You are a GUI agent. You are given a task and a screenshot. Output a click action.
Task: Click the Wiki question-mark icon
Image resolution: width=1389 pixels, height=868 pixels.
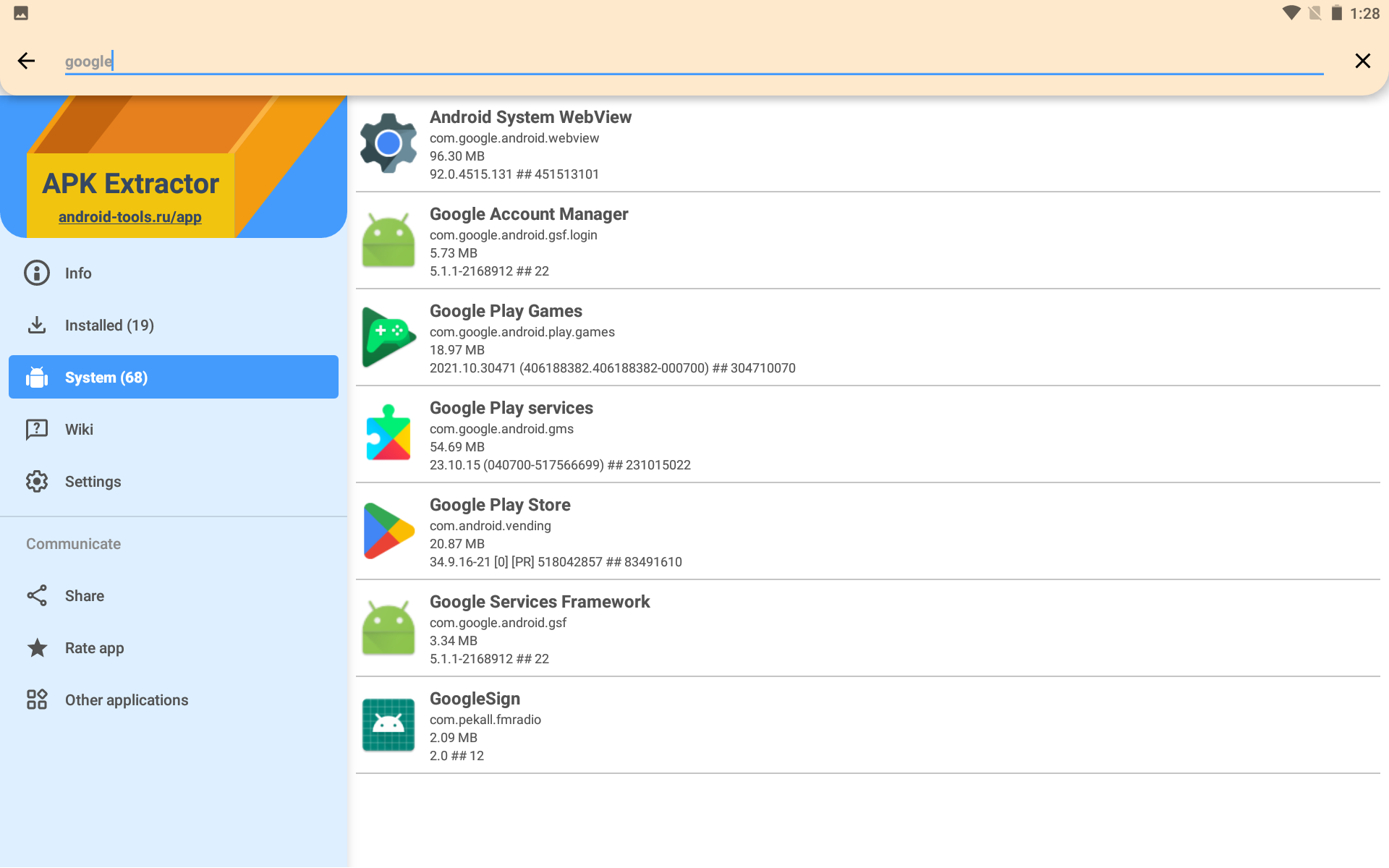pyautogui.click(x=37, y=429)
